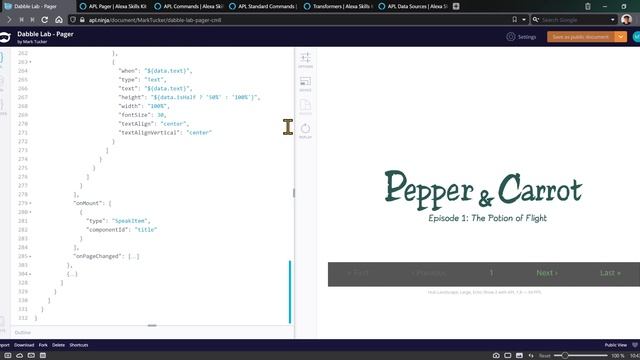This screenshot has height=360, width=640.
Task: Click the cloud sync icon in the status bar
Action: [x=19, y=356]
